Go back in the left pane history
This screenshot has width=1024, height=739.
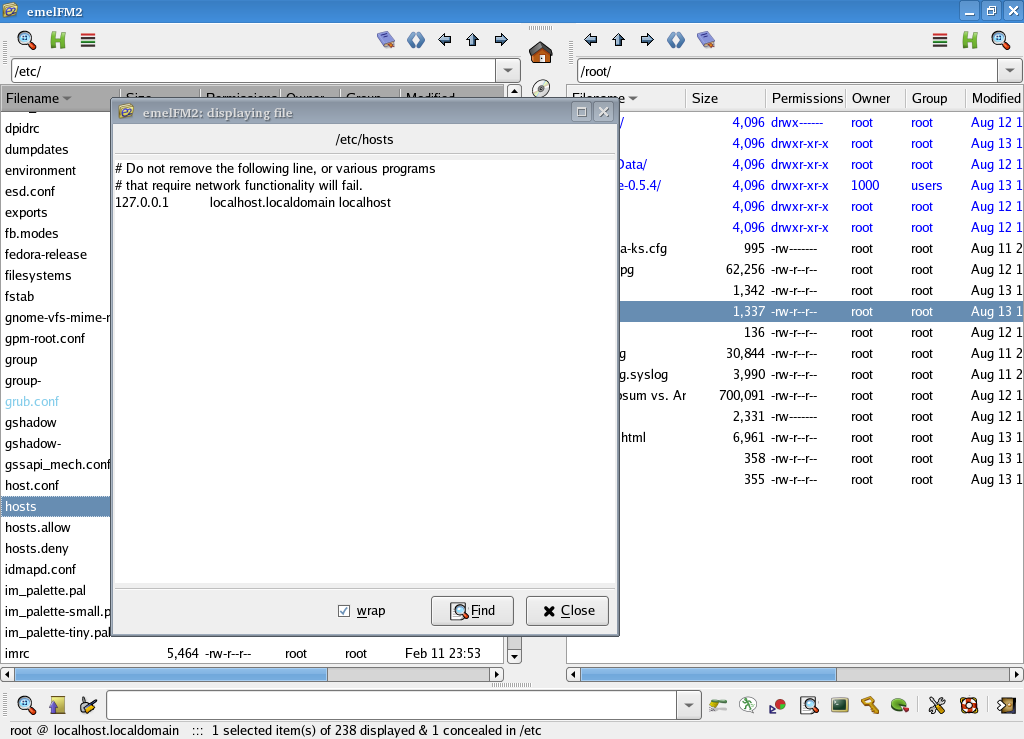445,40
